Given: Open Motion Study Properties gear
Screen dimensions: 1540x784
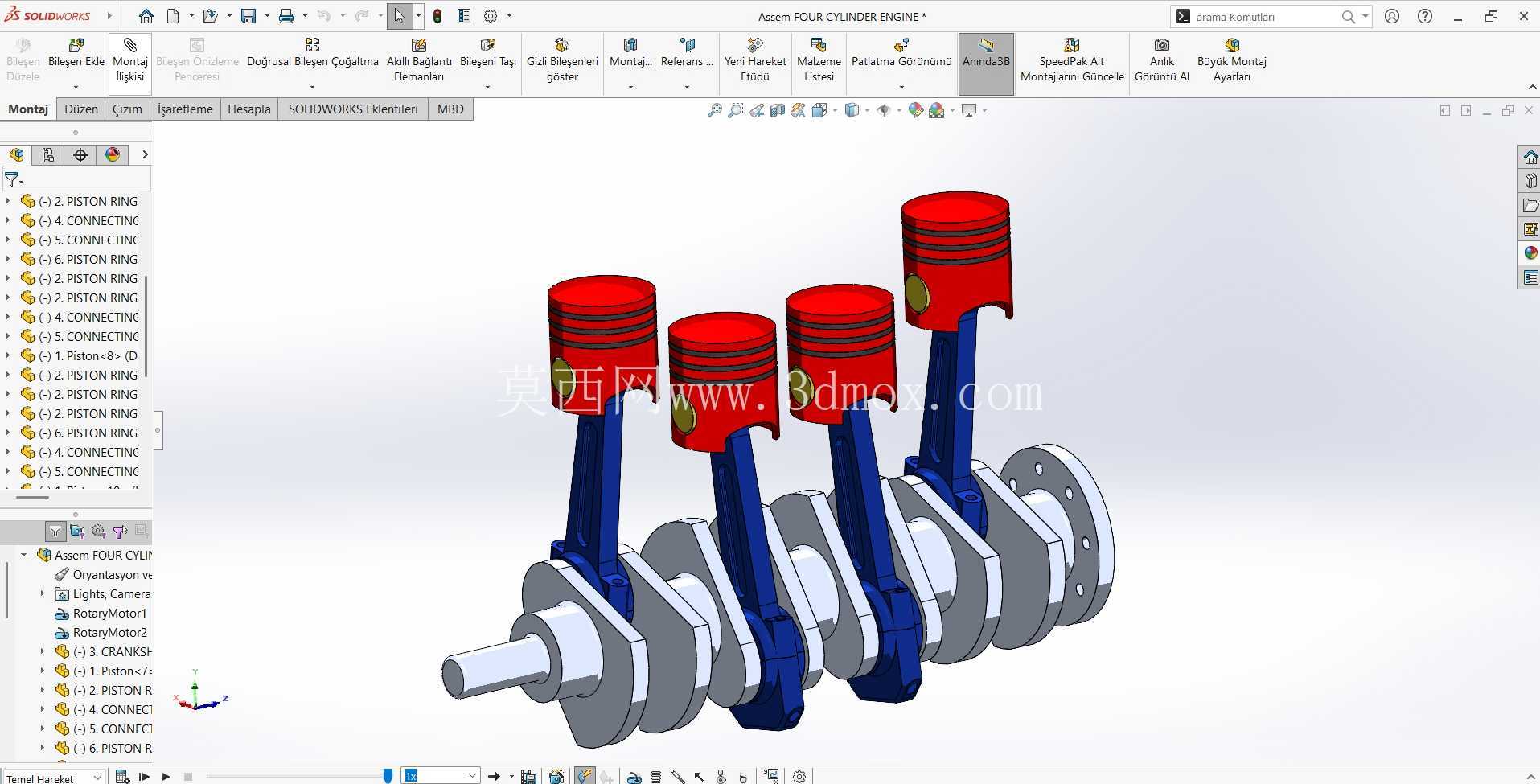Looking at the screenshot, I should click(799, 776).
